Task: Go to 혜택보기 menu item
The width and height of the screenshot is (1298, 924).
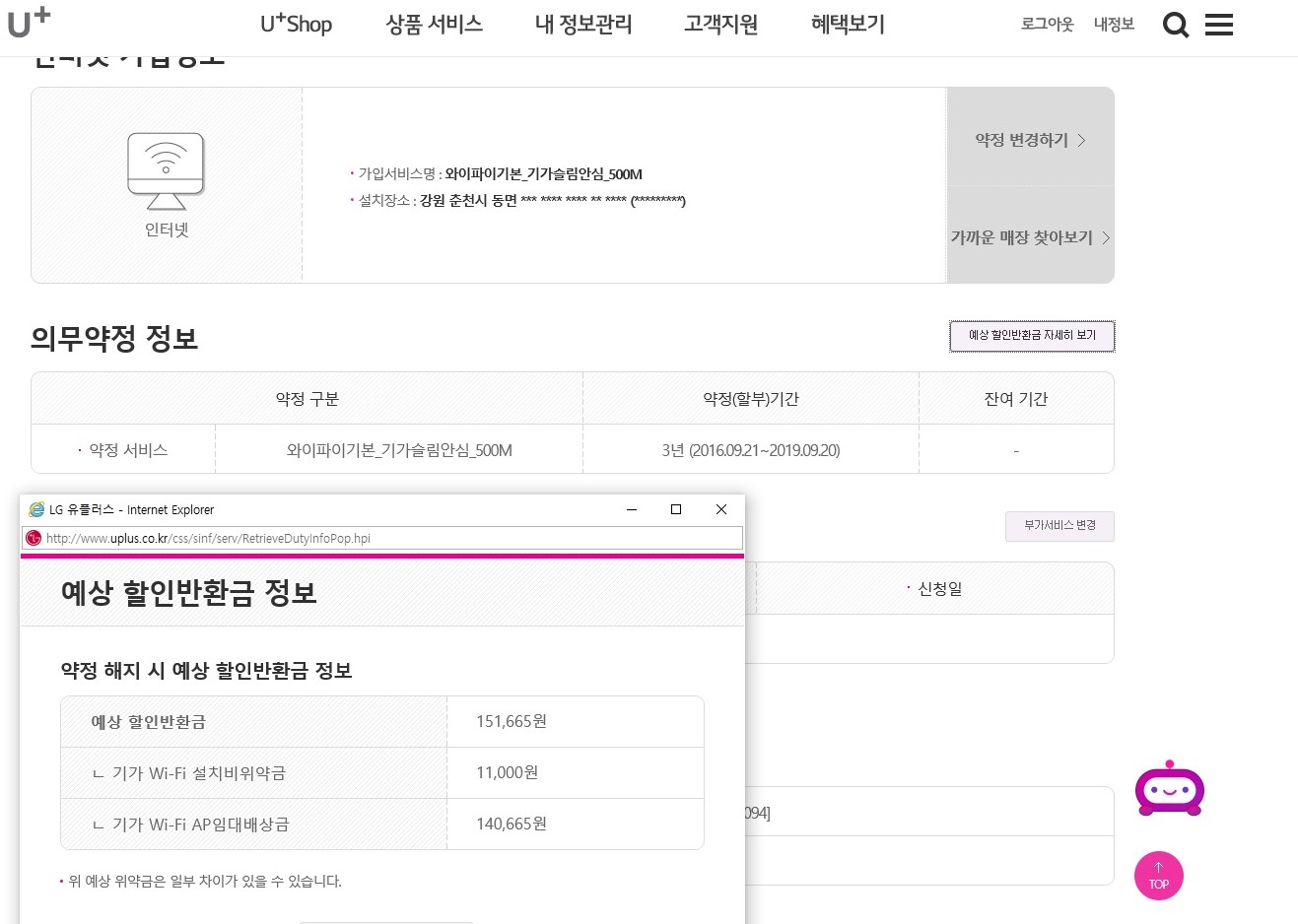Action: (x=848, y=25)
